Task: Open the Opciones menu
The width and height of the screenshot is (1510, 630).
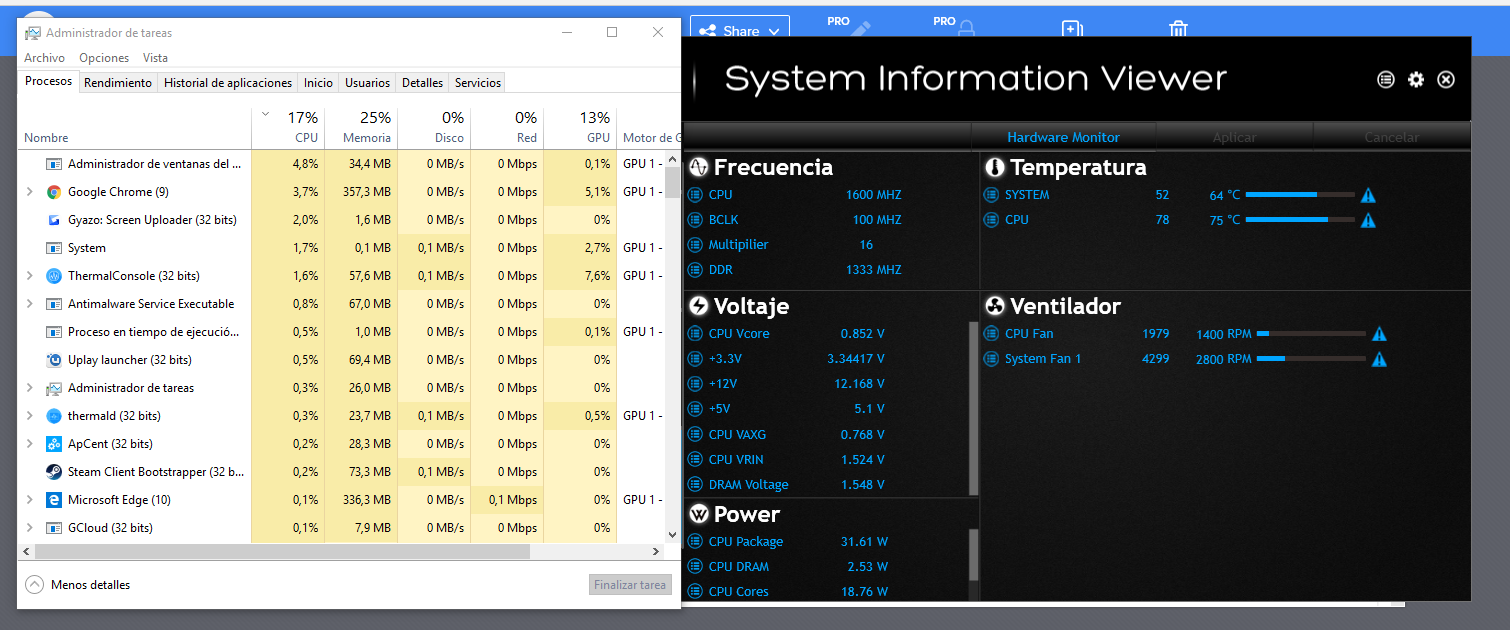Action: (x=104, y=58)
